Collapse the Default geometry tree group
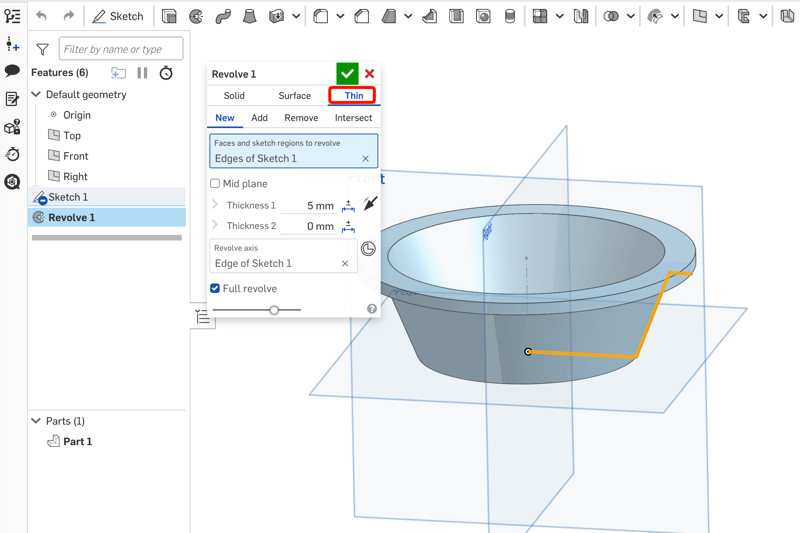 coord(37,95)
